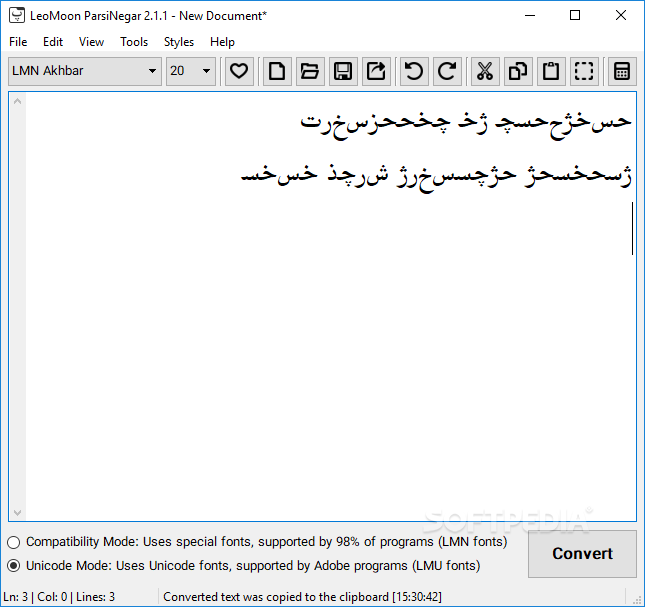This screenshot has width=645, height=607.
Task: Paste from clipboard with the clipboard icon
Action: point(551,71)
